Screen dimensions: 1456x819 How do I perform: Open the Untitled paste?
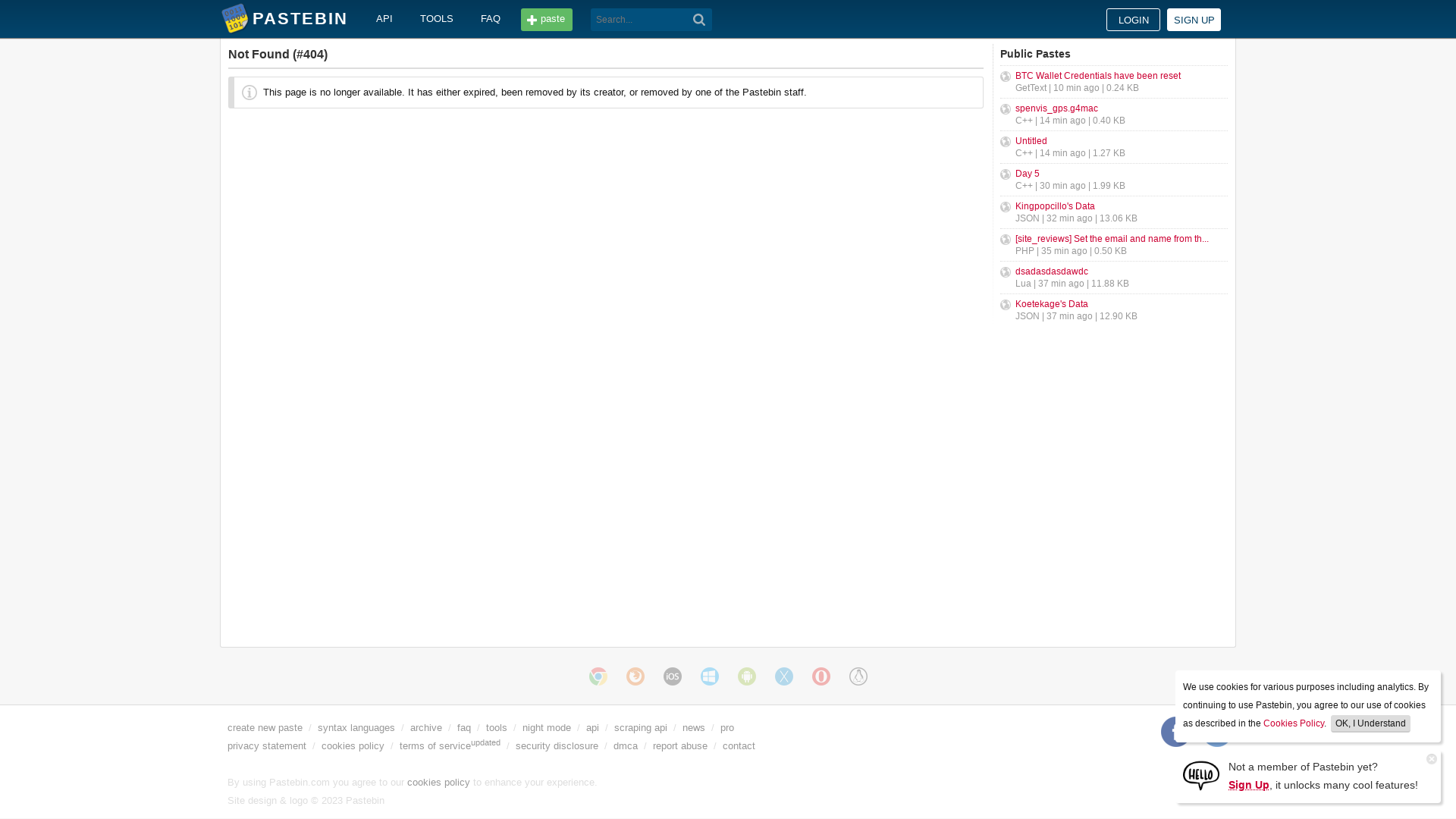pyautogui.click(x=1031, y=141)
